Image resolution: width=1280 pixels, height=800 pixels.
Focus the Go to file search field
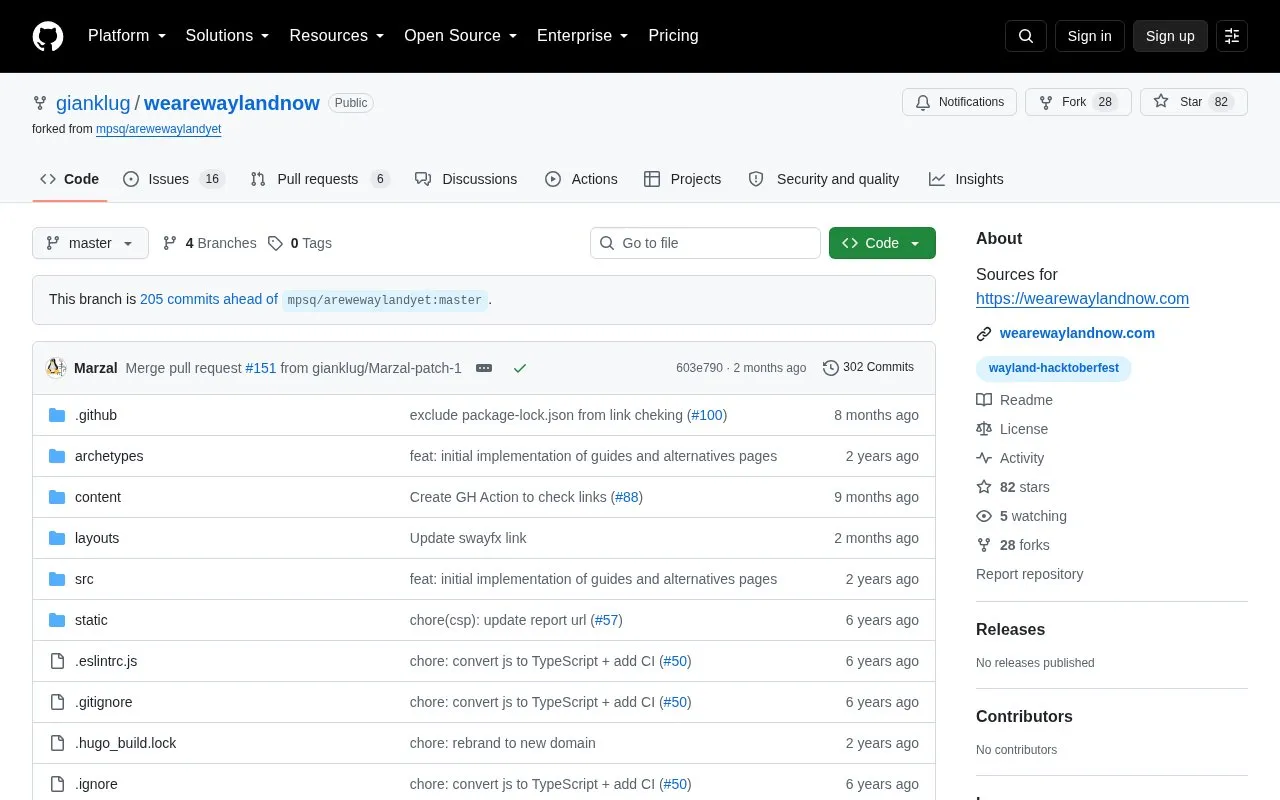705,243
